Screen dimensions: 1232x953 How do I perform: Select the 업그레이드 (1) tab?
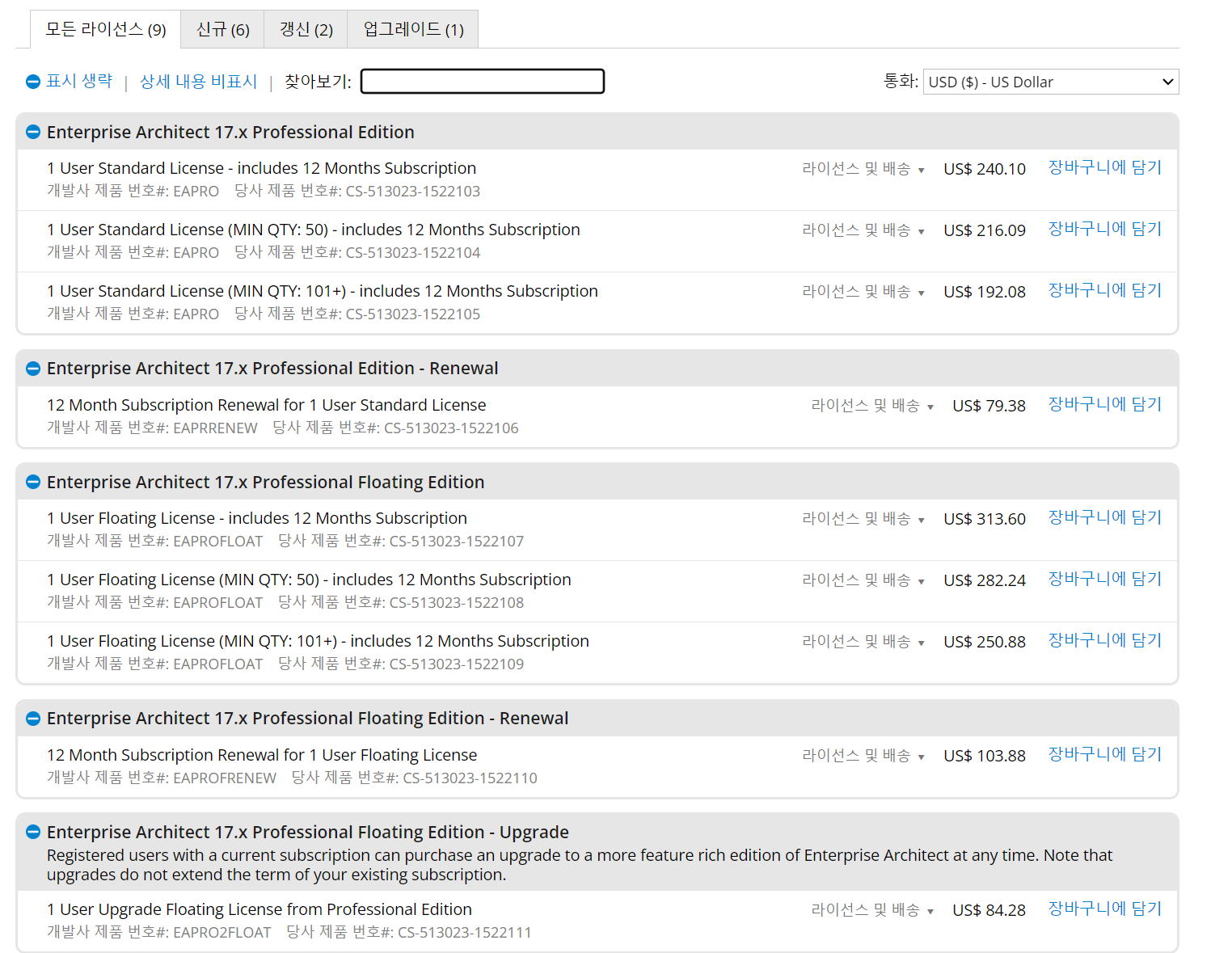[413, 29]
